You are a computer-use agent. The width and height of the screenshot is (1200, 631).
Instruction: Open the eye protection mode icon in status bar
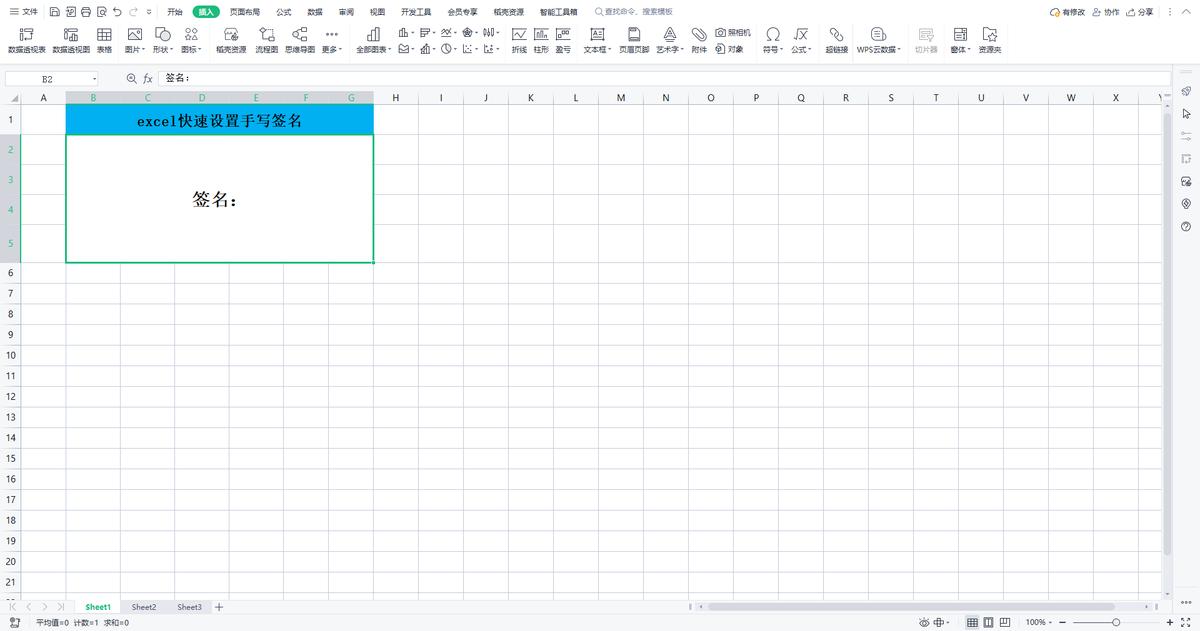[x=925, y=622]
